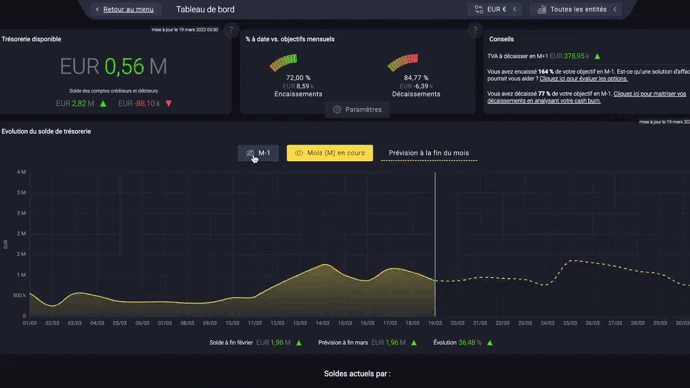
Task: Click the back chevron beside Retour au menu
Action: pyautogui.click(x=97, y=9)
